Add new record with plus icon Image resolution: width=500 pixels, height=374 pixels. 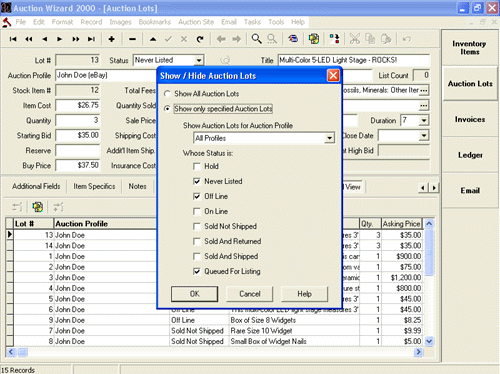[112, 39]
